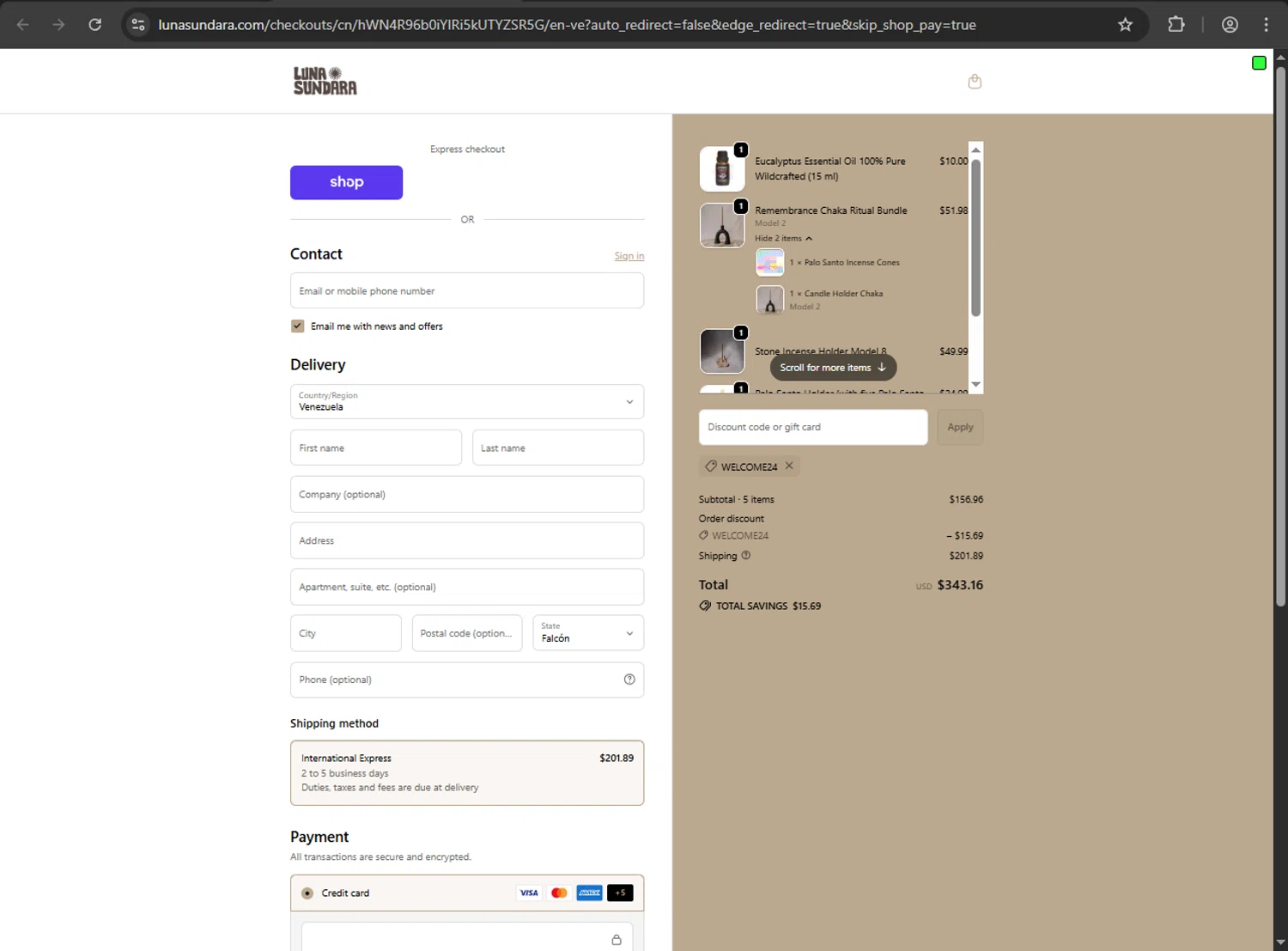The height and width of the screenshot is (951, 1288).
Task: Click the Candle Holder Chaka thumbnail
Action: 769,300
